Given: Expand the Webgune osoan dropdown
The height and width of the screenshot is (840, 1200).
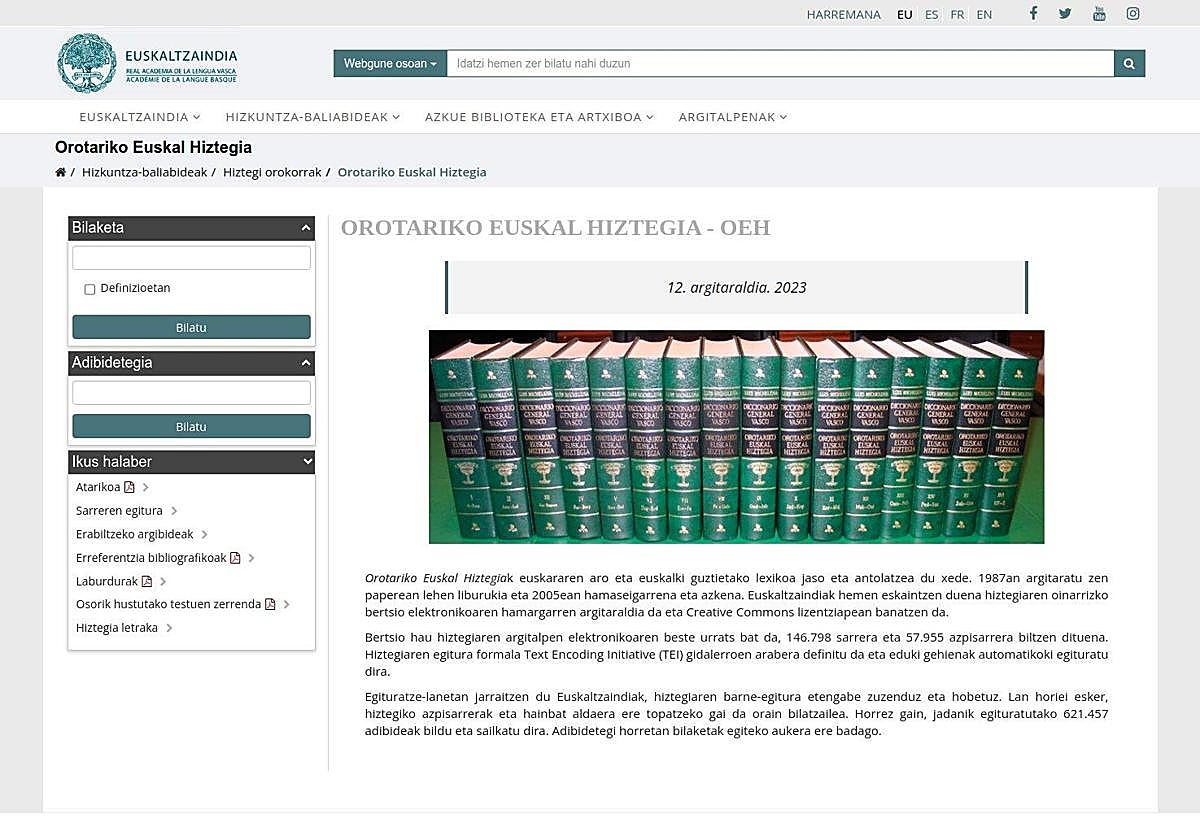Looking at the screenshot, I should pyautogui.click(x=390, y=64).
